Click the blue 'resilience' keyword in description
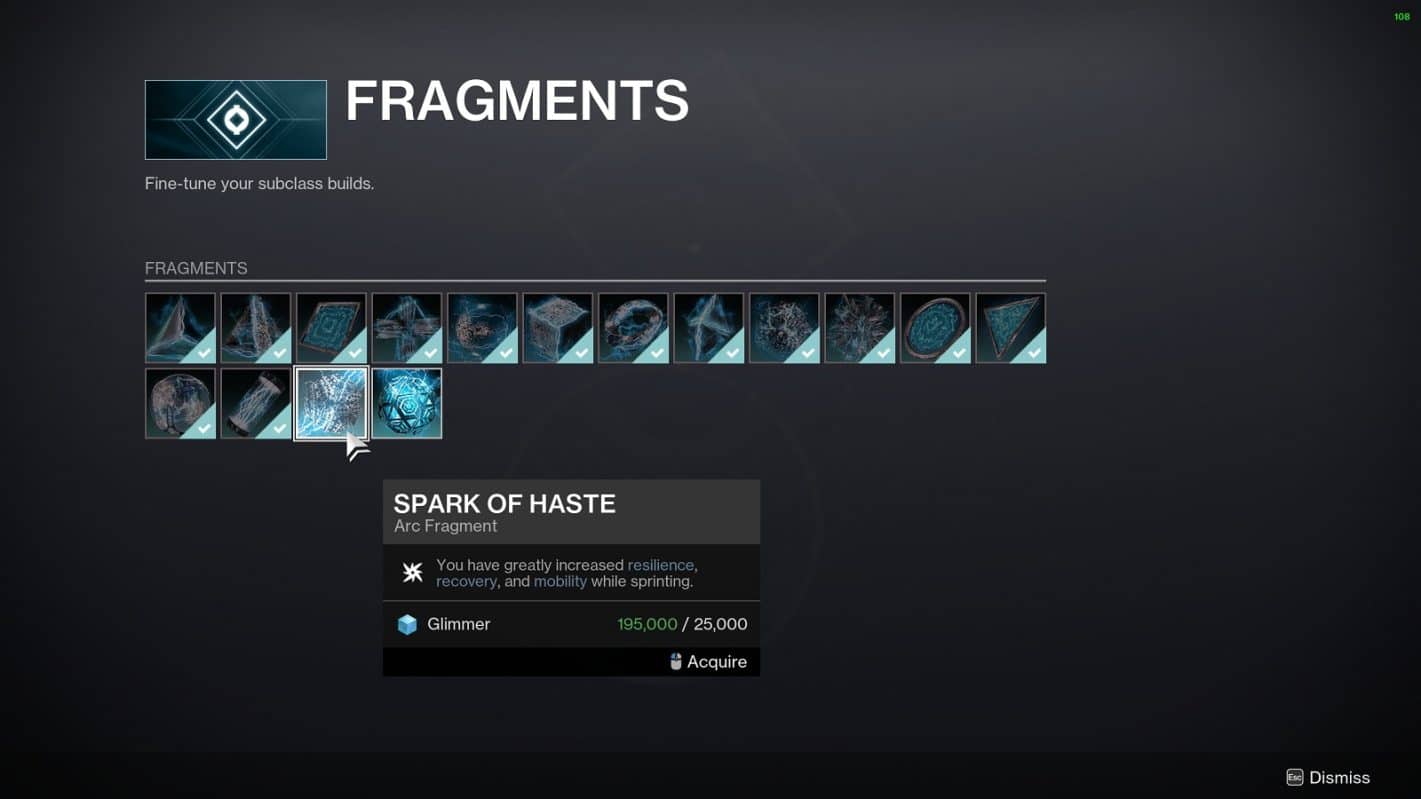This screenshot has width=1421, height=799. coord(660,565)
